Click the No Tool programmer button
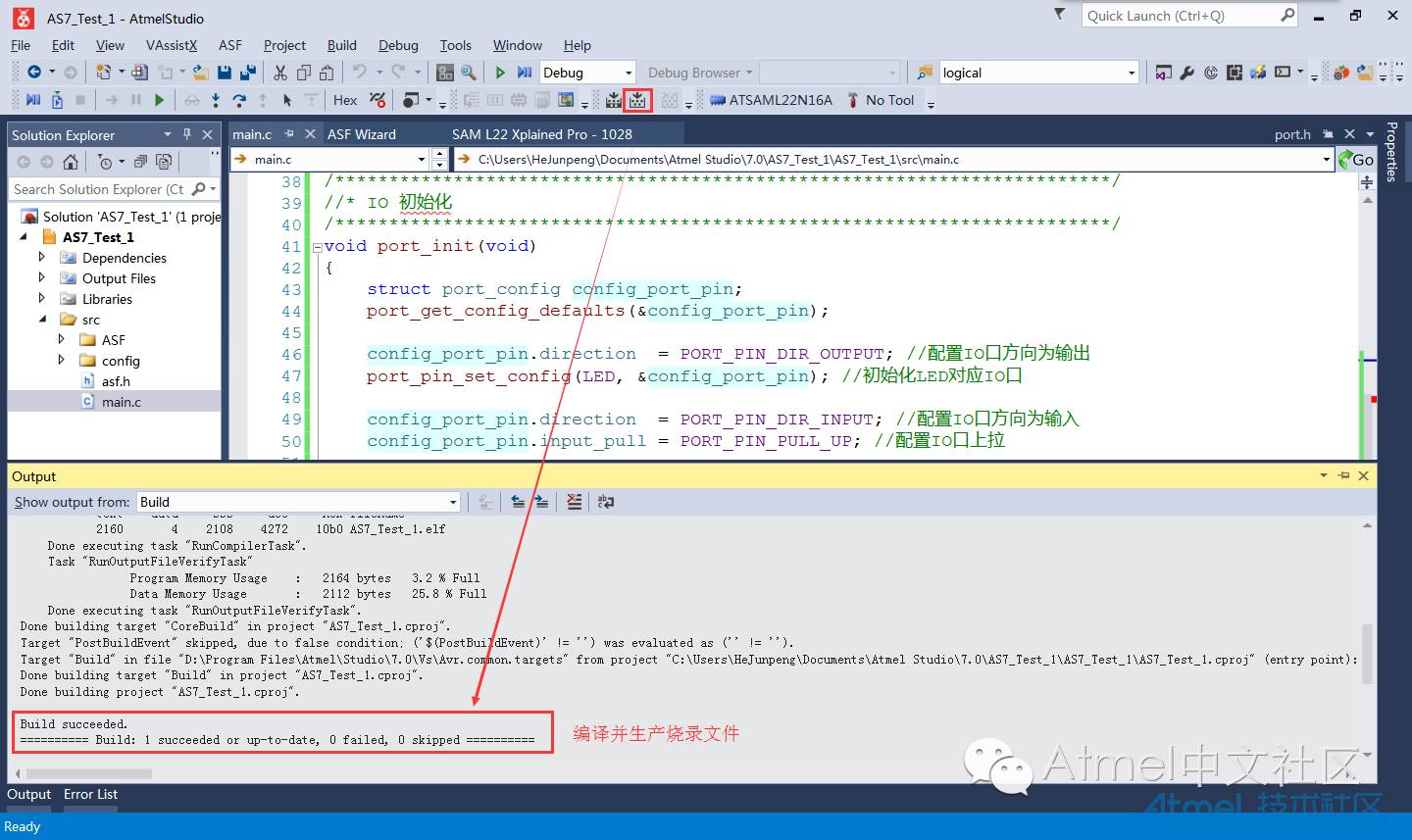Viewport: 1412px width, 840px height. point(881,100)
